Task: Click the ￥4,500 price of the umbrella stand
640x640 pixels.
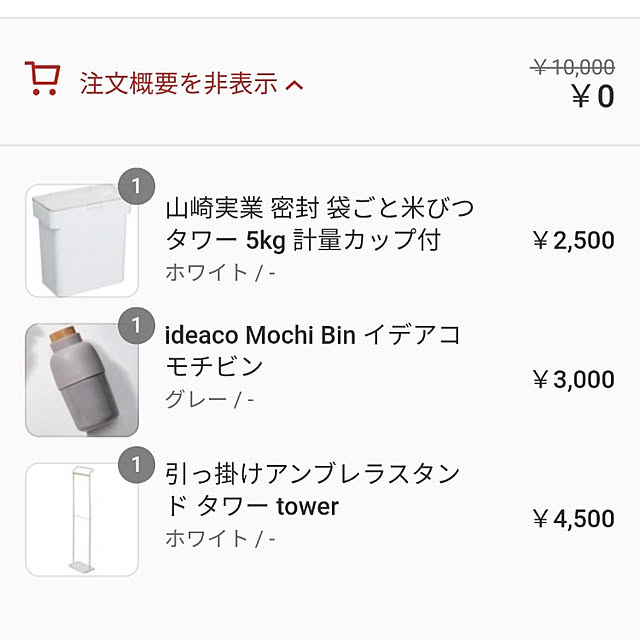Action: click(x=573, y=519)
